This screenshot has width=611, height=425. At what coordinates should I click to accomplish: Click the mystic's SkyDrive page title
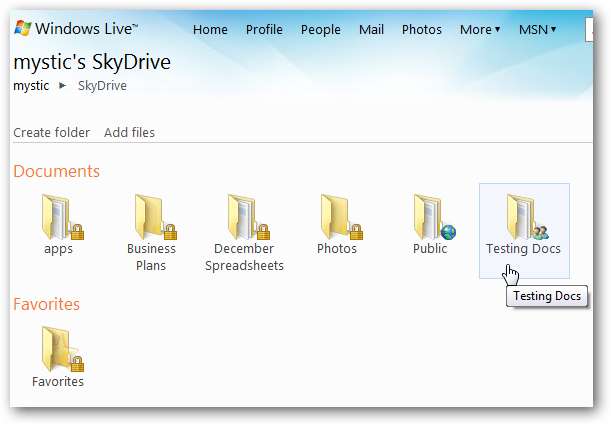click(92, 62)
